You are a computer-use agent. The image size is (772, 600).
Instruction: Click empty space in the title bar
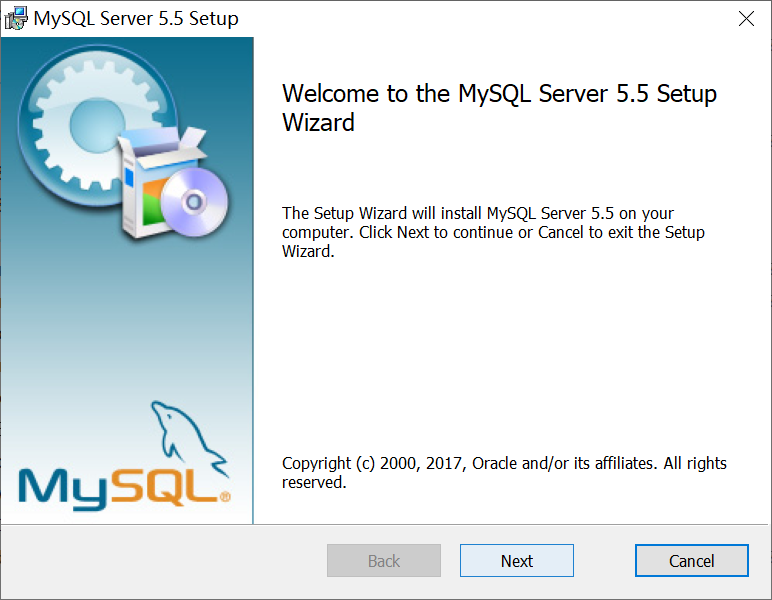point(480,18)
